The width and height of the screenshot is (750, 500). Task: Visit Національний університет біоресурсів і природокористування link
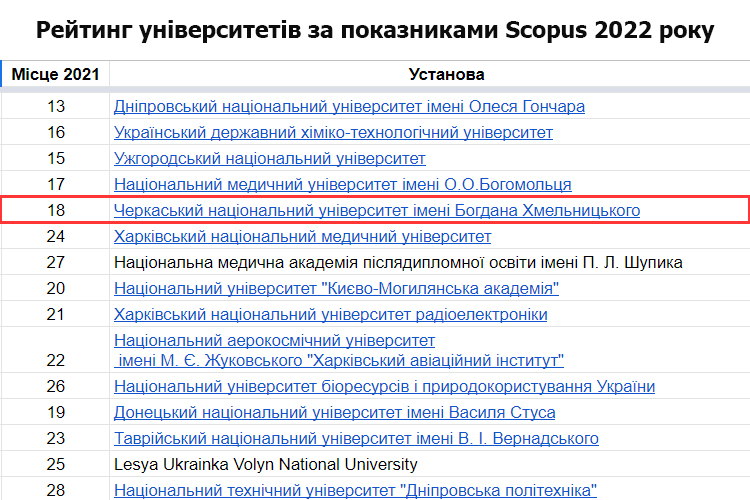[x=385, y=386]
